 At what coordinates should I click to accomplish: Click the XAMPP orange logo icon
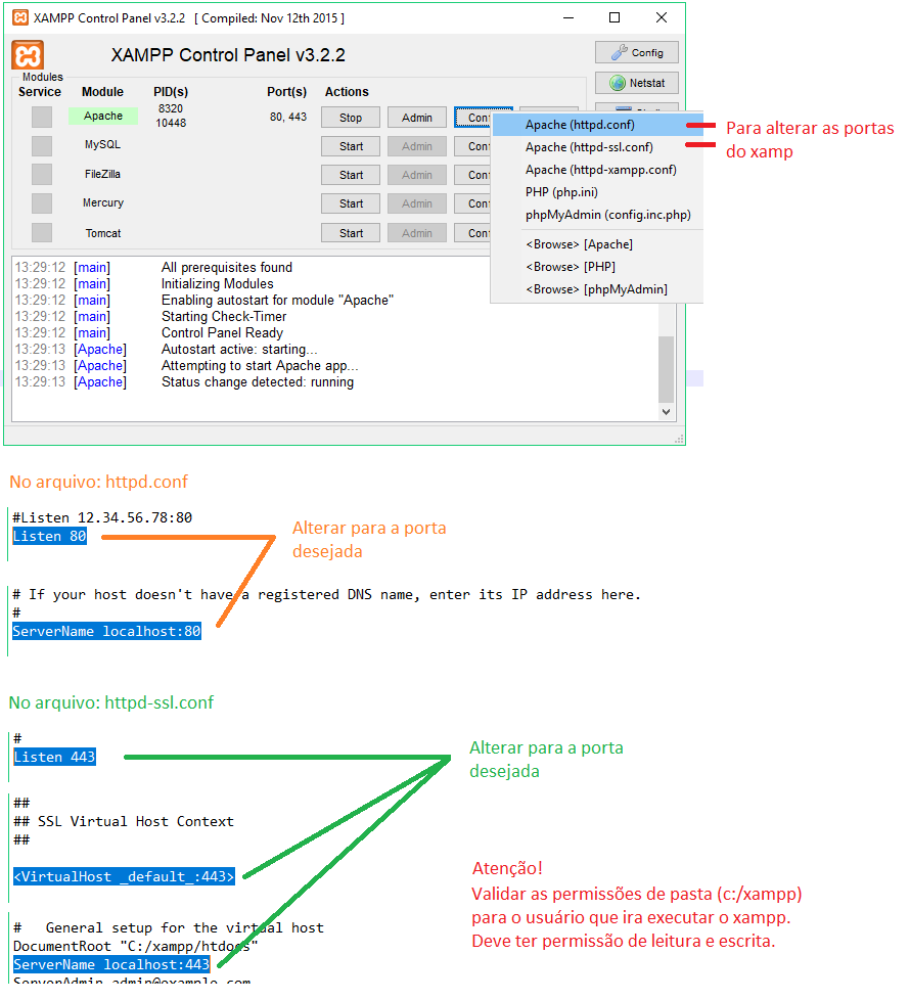click(27, 55)
